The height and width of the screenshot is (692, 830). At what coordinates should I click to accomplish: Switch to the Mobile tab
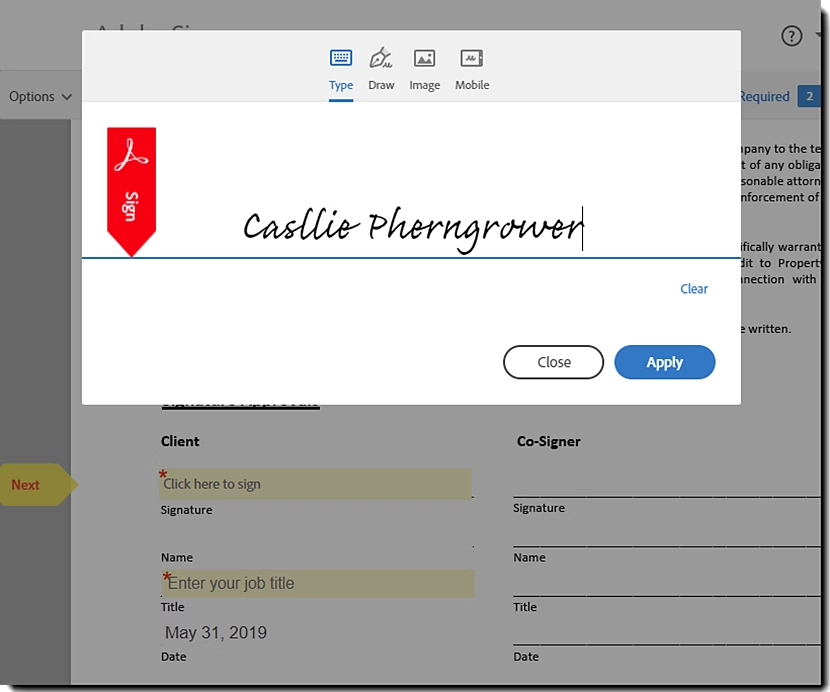[471, 70]
